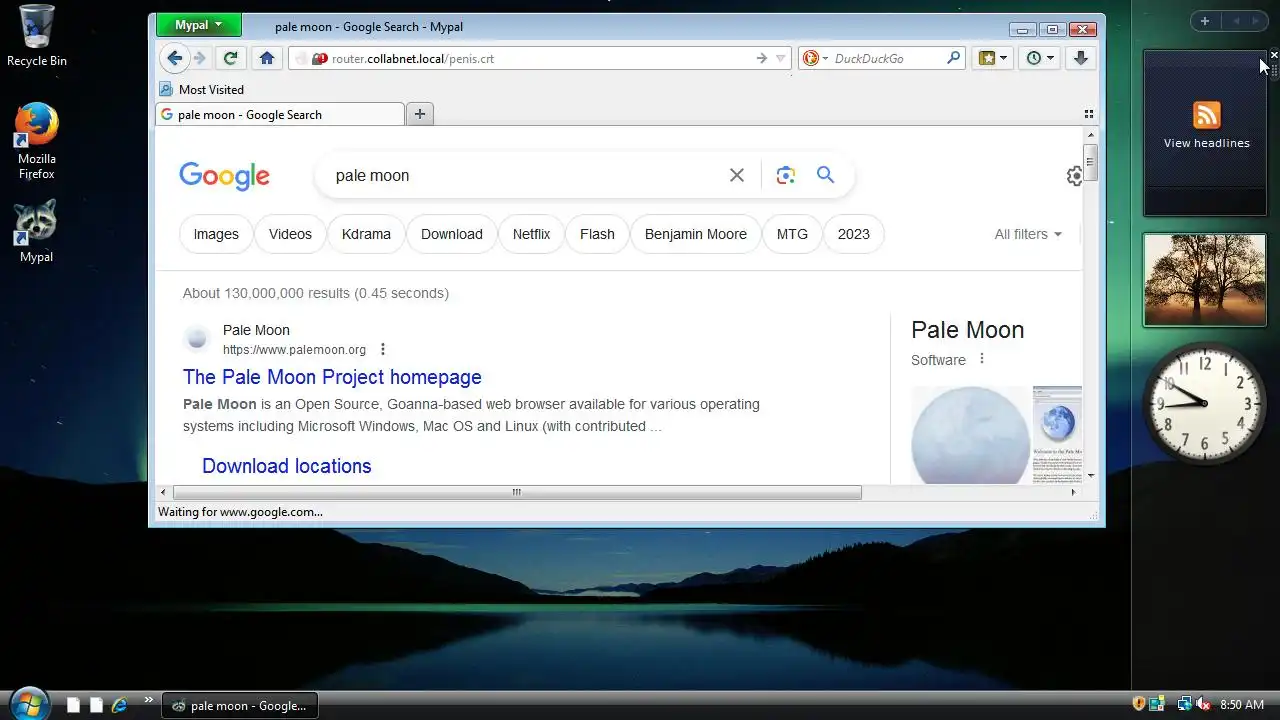Image resolution: width=1280 pixels, height=720 pixels.
Task: Click the Pale Moon browser screenshot thumbnail
Action: point(1057,436)
